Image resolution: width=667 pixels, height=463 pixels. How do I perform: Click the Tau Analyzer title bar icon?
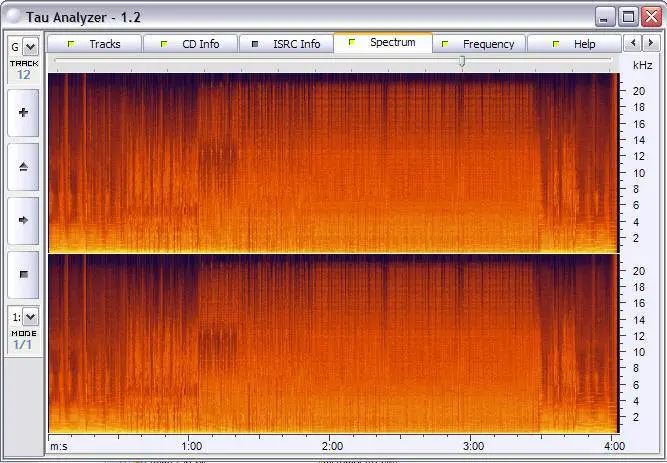[x=14, y=16]
